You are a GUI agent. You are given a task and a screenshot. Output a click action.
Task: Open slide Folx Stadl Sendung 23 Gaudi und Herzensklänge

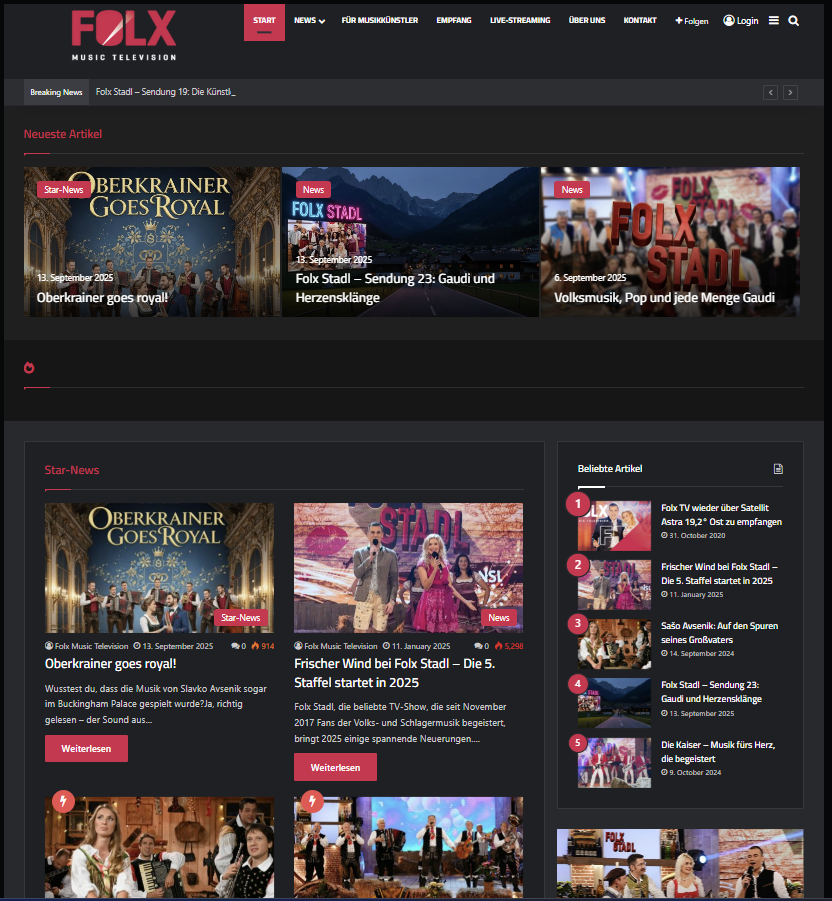395,288
